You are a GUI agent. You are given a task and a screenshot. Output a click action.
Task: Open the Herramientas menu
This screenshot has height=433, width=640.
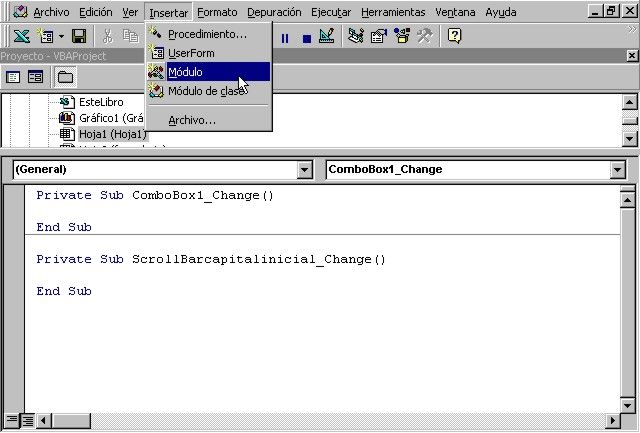393,12
